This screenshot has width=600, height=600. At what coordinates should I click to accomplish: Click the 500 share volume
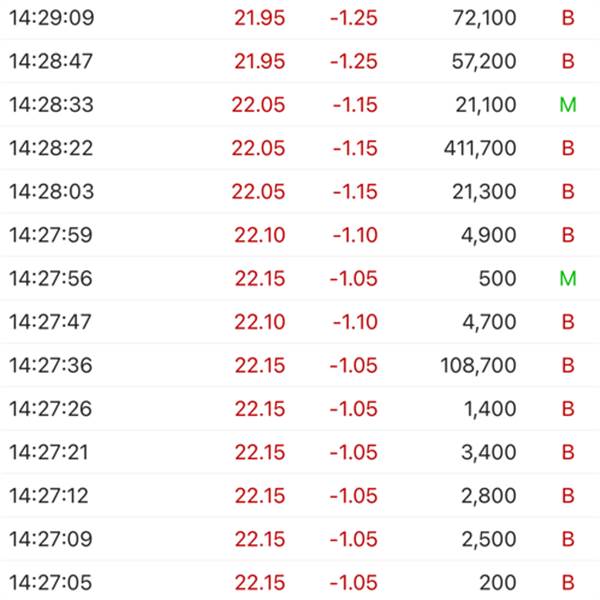(x=498, y=278)
